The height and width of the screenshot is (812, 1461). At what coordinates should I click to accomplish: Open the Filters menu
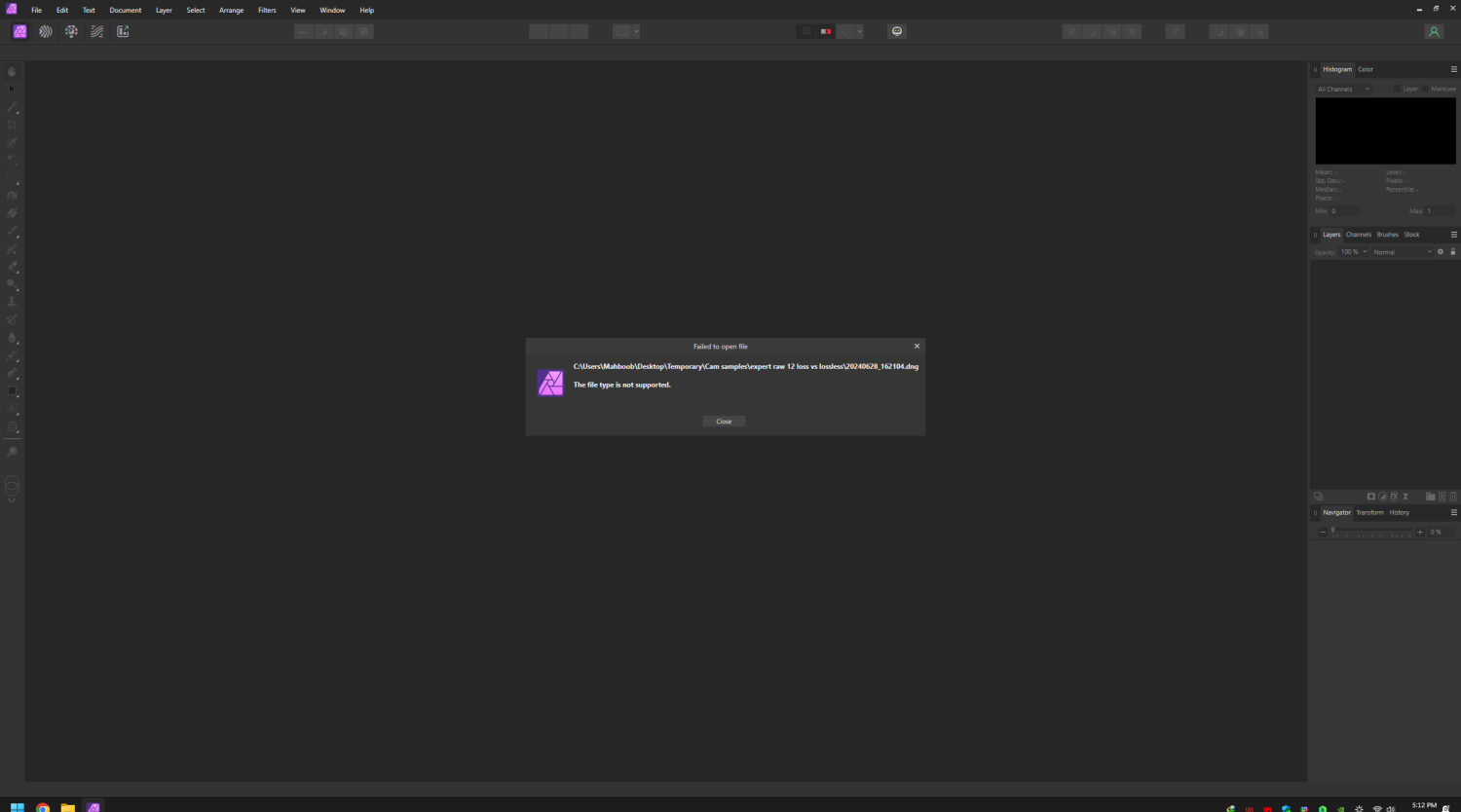pyautogui.click(x=267, y=10)
